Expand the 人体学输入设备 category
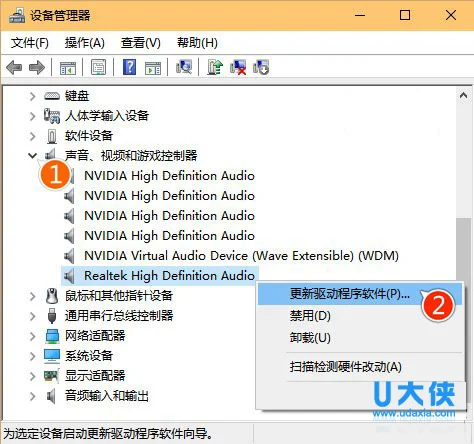Viewport: 474px width, 444px height. pyautogui.click(x=32, y=116)
